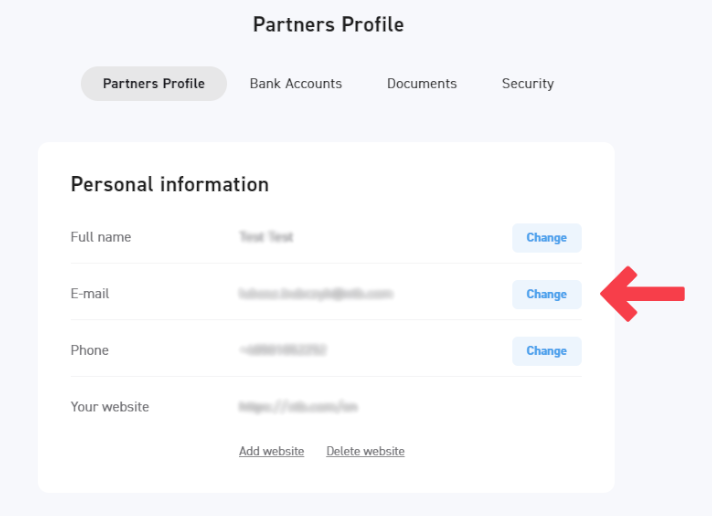Click the Delete website link
712x516 pixels.
click(x=365, y=451)
